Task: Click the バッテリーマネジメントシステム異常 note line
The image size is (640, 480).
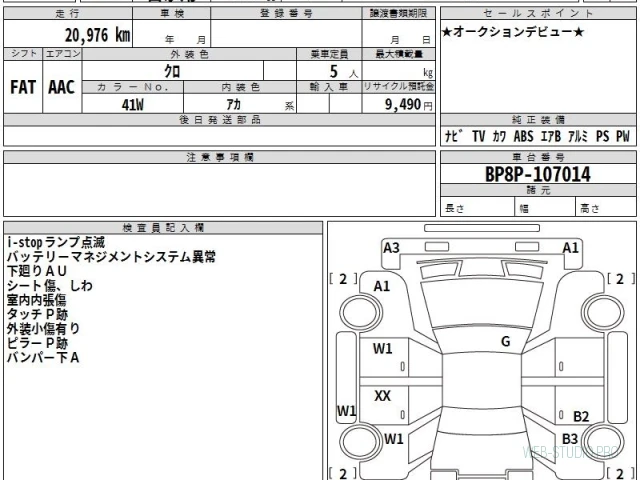Action: tap(111, 257)
